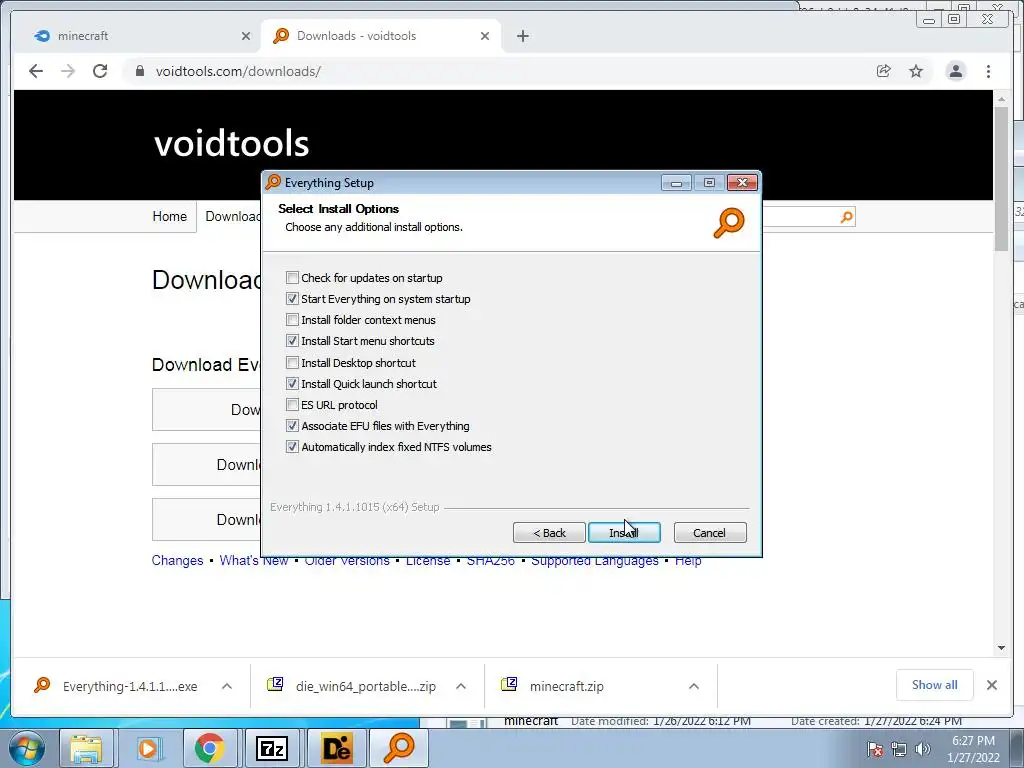Click the lock site info icon

coord(139,71)
